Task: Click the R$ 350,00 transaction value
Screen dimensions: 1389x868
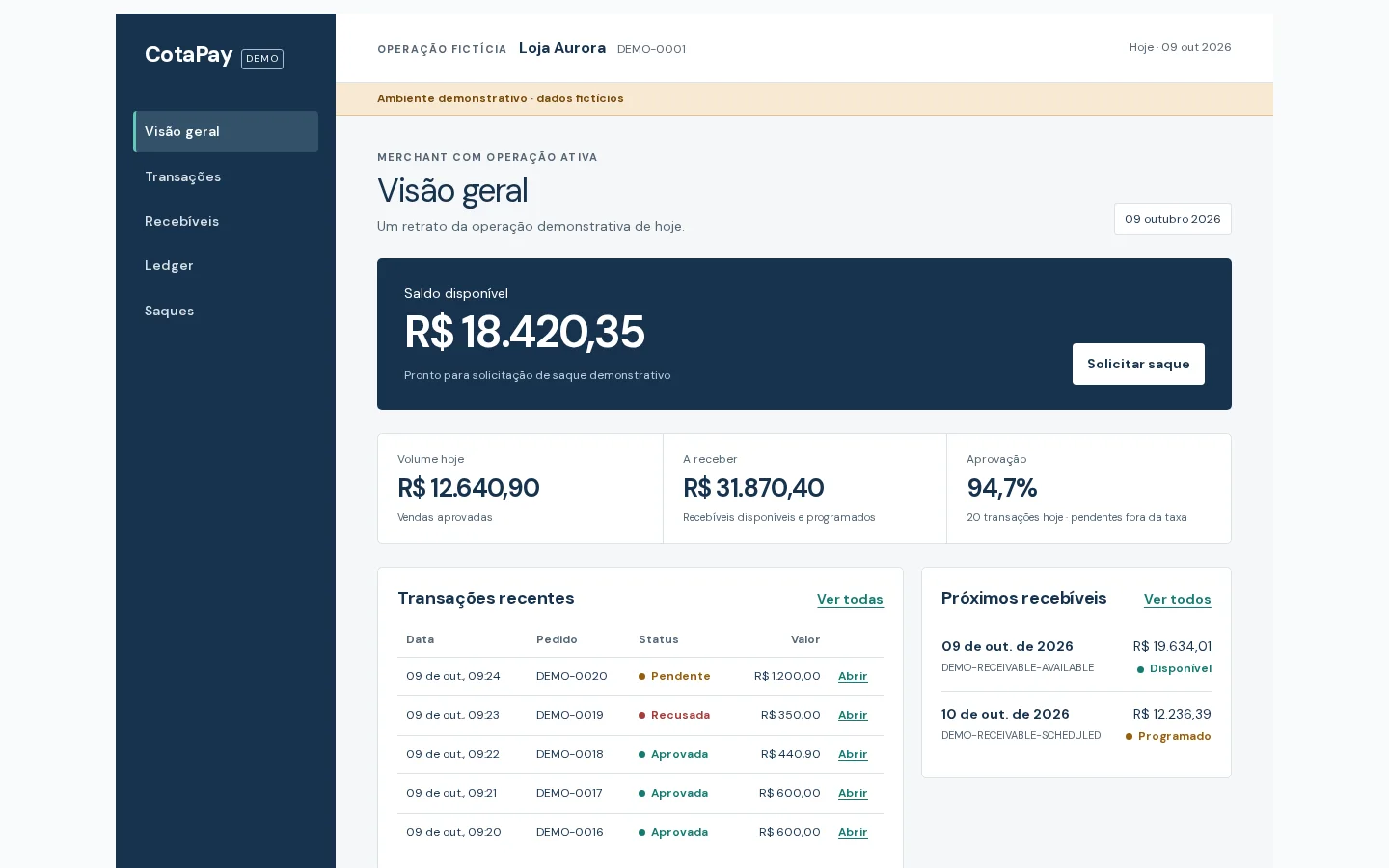Action: 791,715
